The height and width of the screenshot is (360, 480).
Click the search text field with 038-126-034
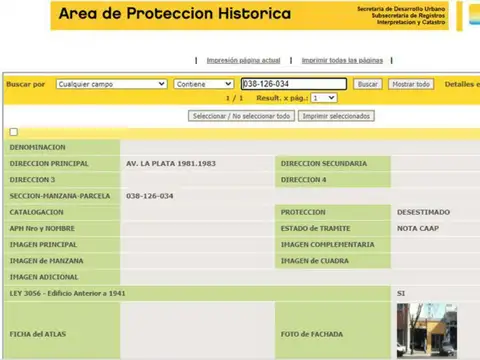[x=294, y=84]
